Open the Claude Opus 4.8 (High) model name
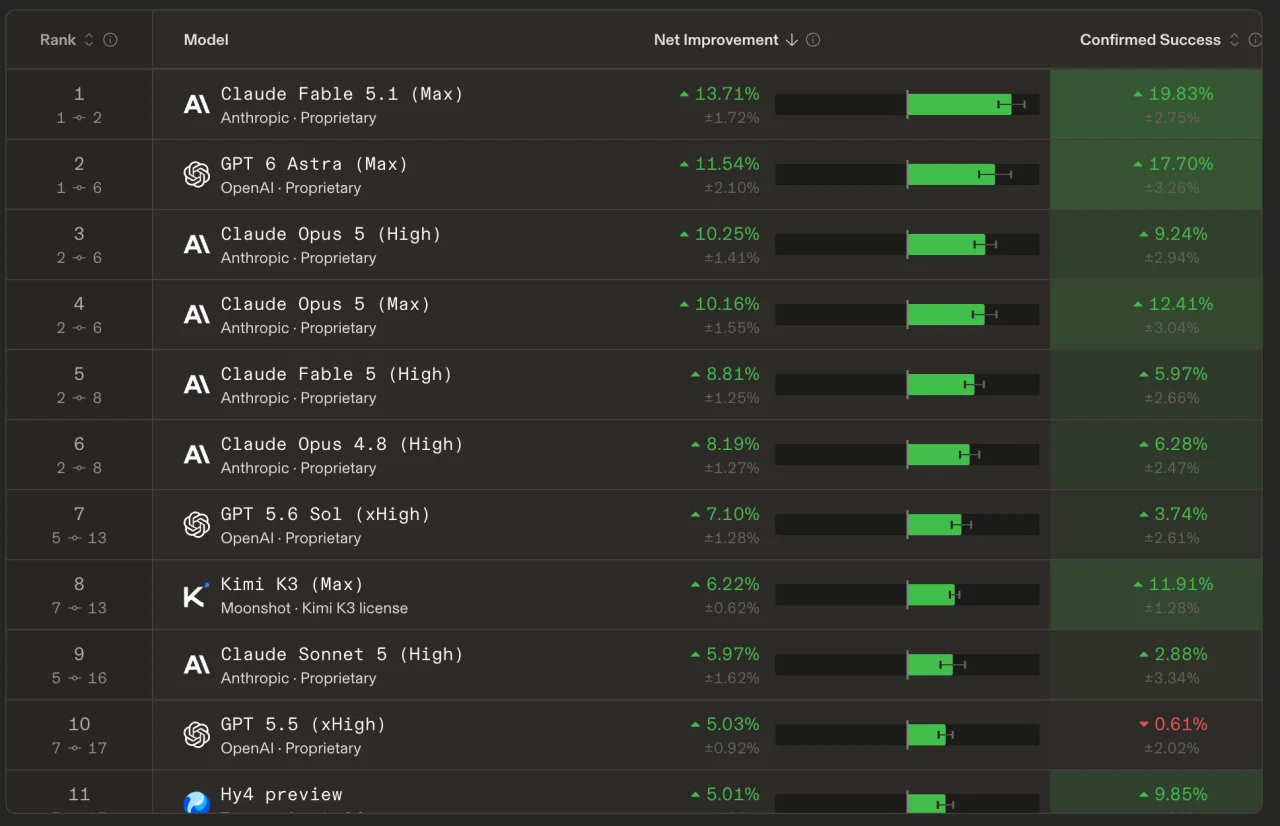The height and width of the screenshot is (826, 1280). [342, 444]
